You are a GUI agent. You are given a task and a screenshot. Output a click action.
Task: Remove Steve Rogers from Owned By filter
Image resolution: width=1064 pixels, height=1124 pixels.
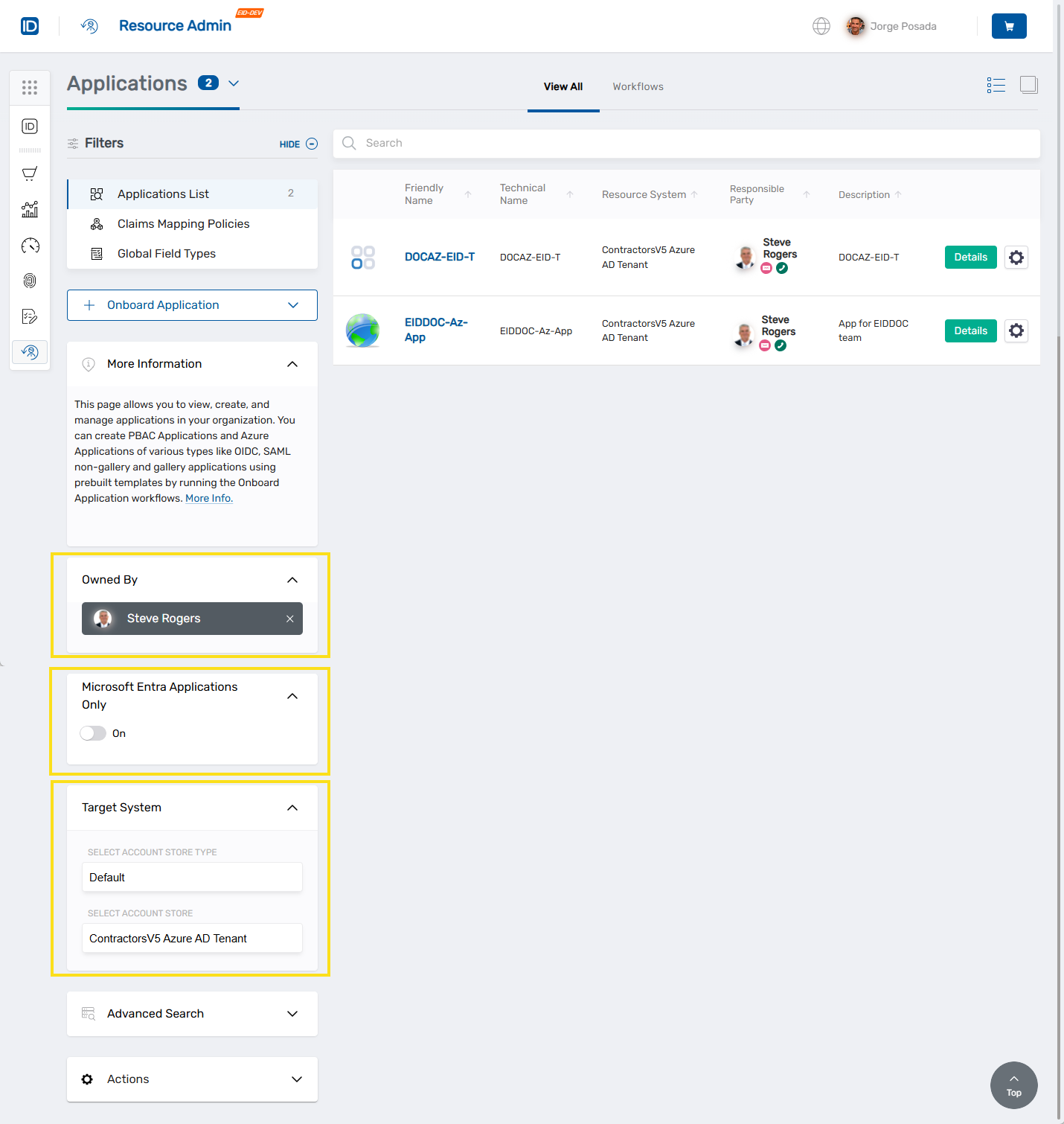coord(290,619)
